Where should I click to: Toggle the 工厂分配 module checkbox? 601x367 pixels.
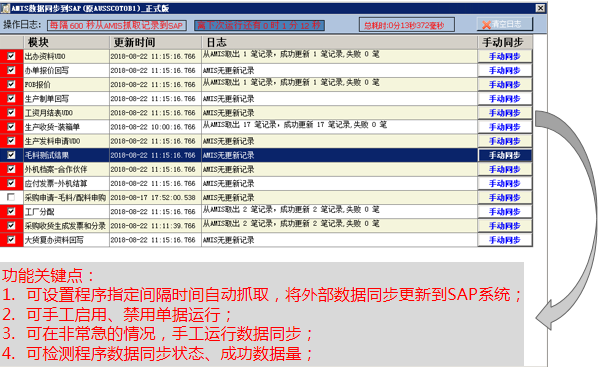click(x=11, y=211)
